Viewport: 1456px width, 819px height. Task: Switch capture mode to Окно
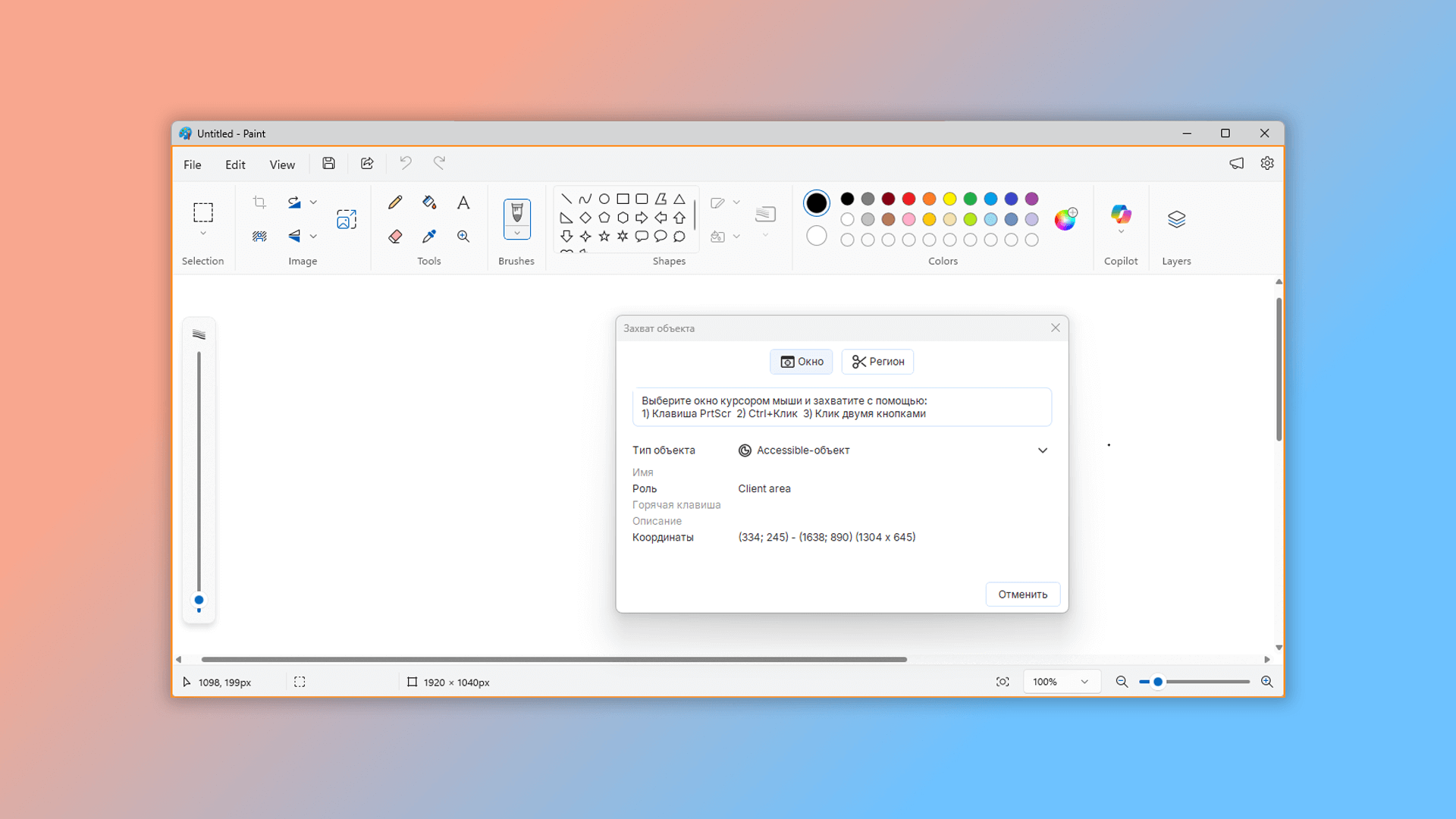802,362
